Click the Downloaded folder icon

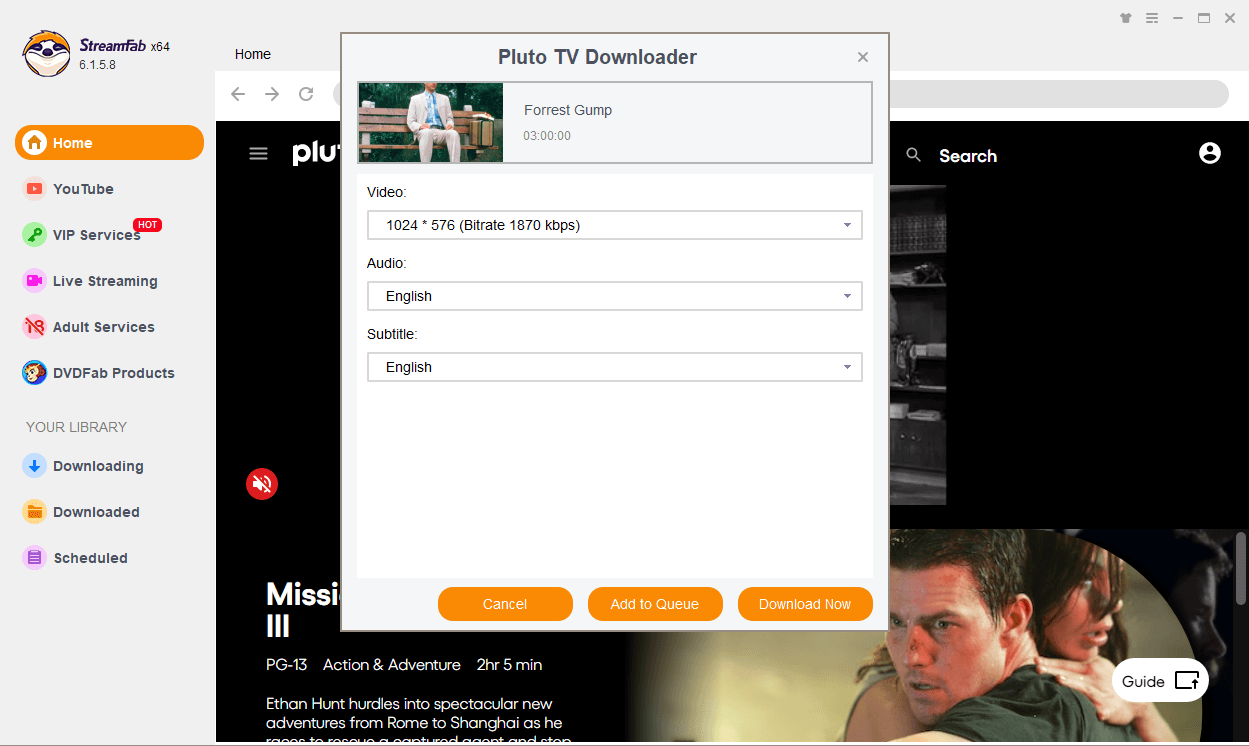coord(35,512)
